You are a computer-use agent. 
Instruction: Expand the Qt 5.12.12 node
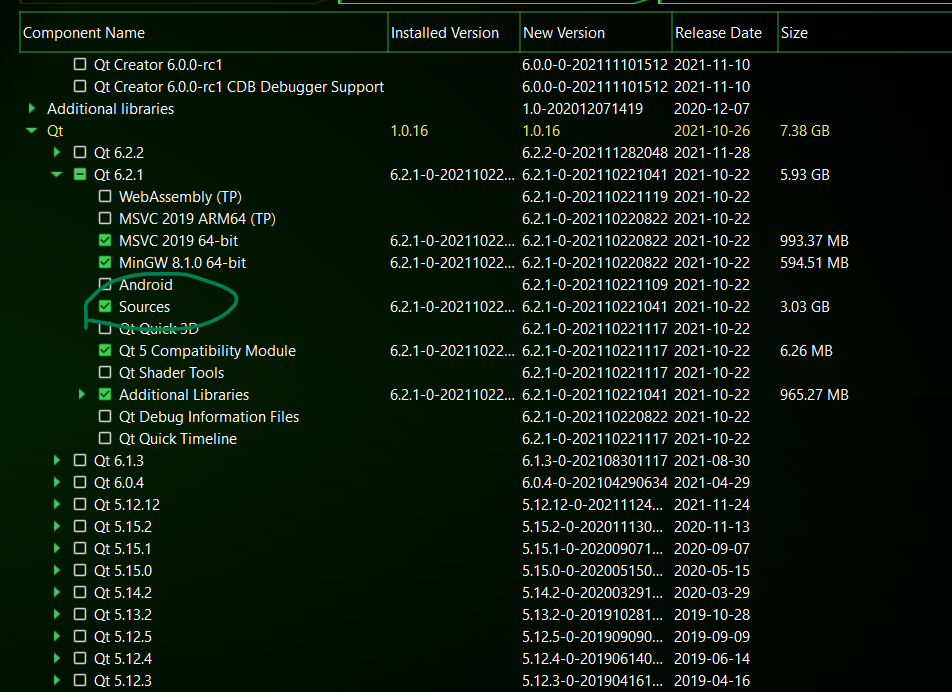pyautogui.click(x=57, y=504)
